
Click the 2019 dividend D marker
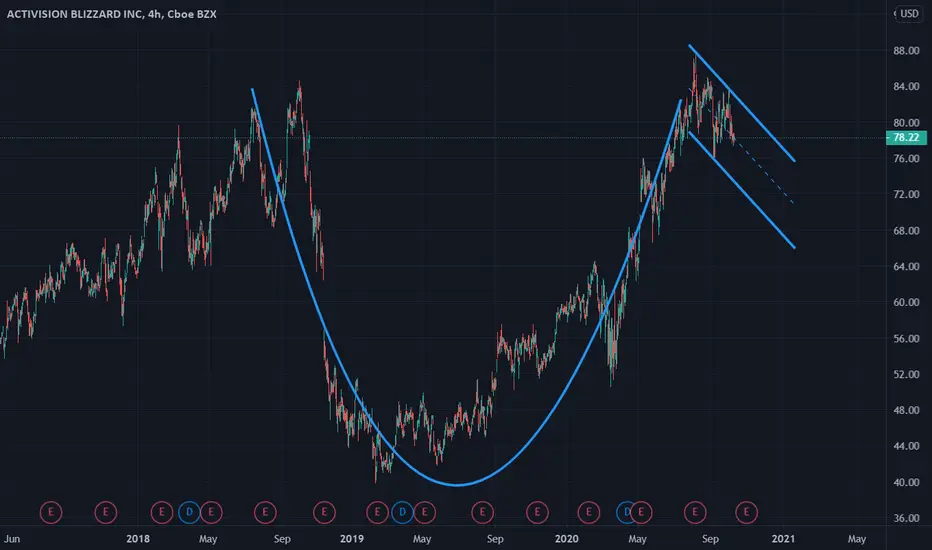[402, 512]
